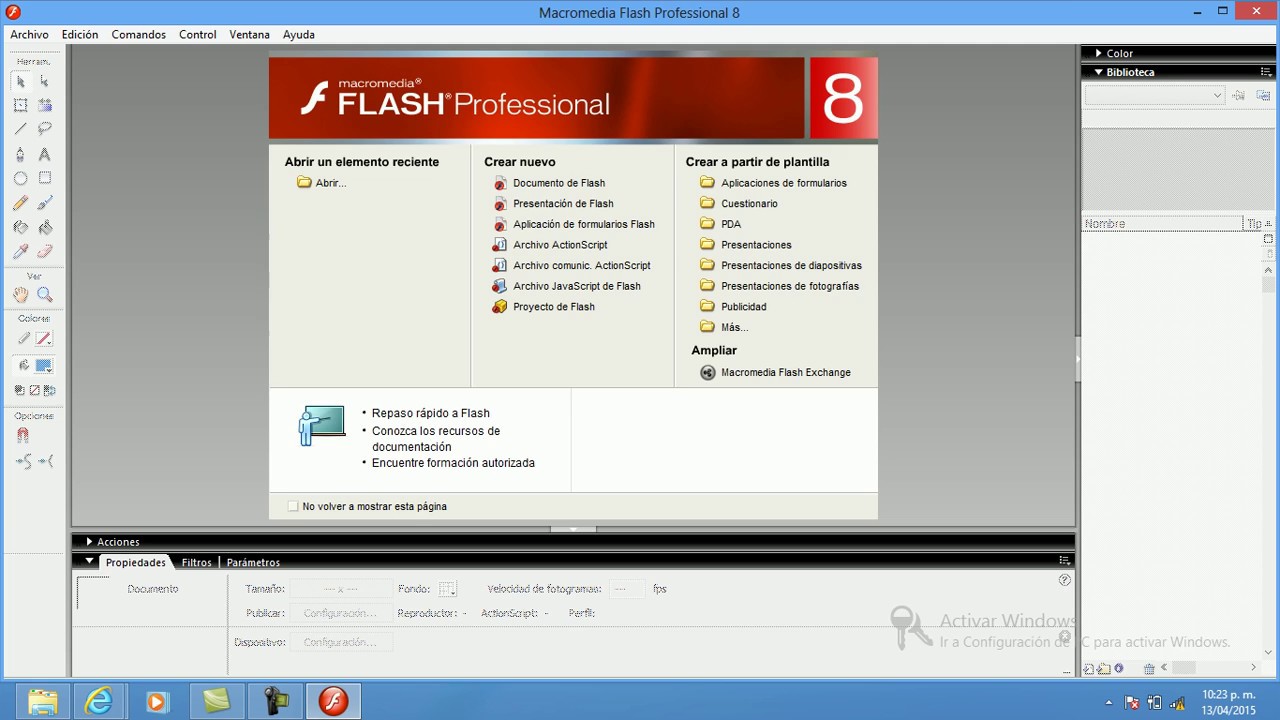Open the fill color swatch
This screenshot has width=1280, height=720.
coord(45,366)
